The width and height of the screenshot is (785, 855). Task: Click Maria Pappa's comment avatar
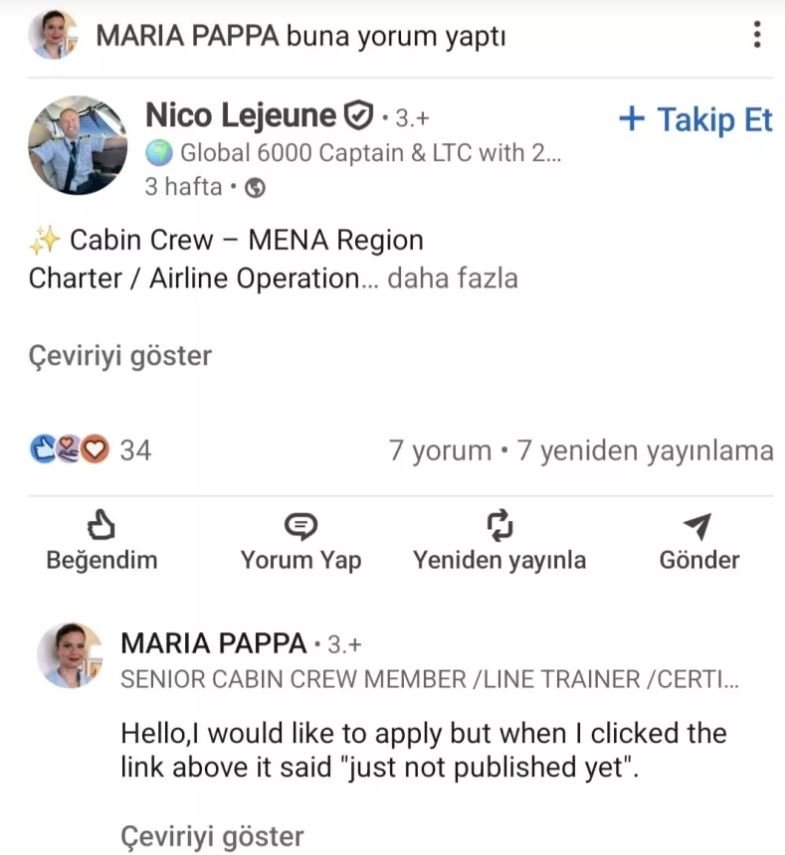point(69,656)
